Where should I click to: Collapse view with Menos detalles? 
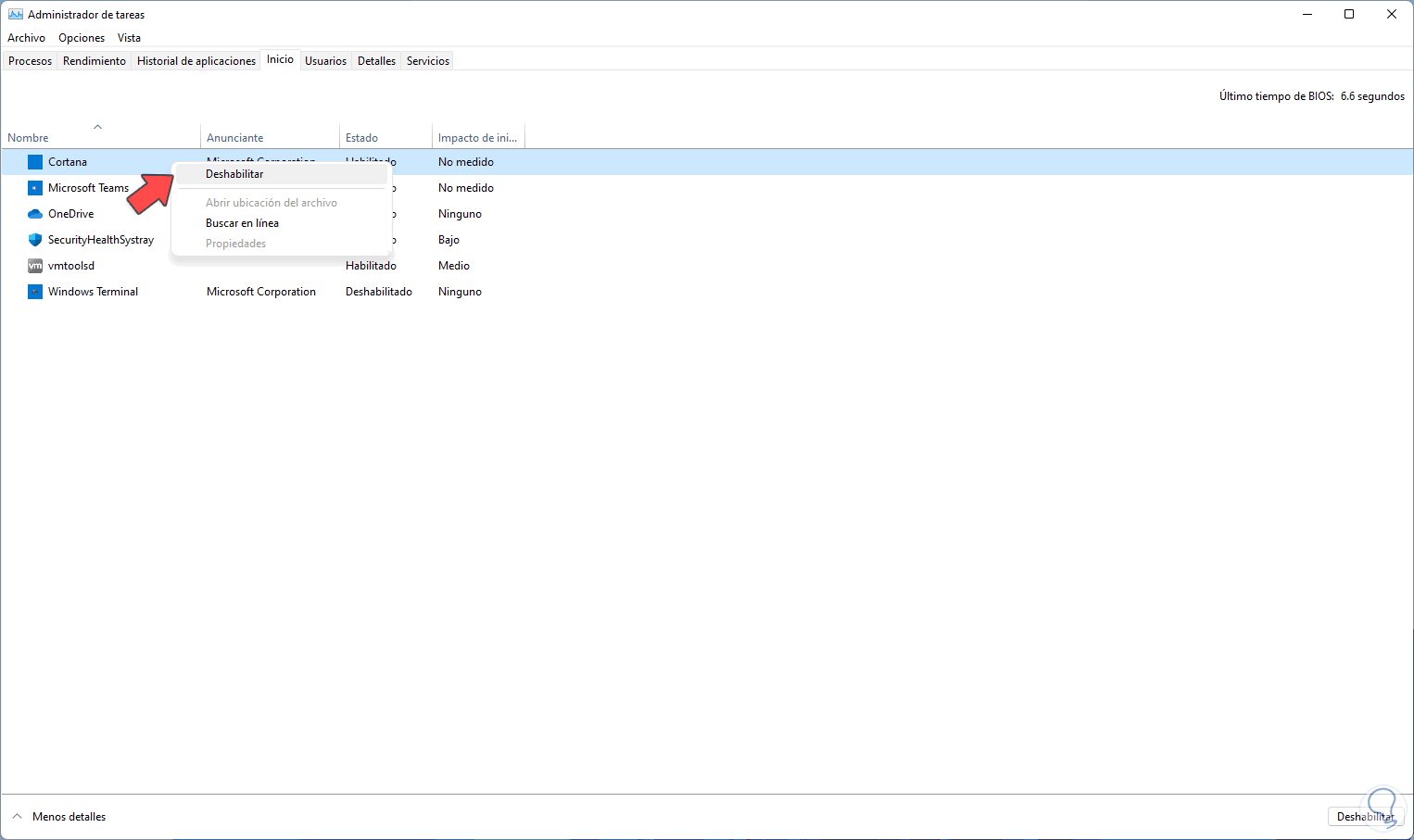(x=58, y=817)
